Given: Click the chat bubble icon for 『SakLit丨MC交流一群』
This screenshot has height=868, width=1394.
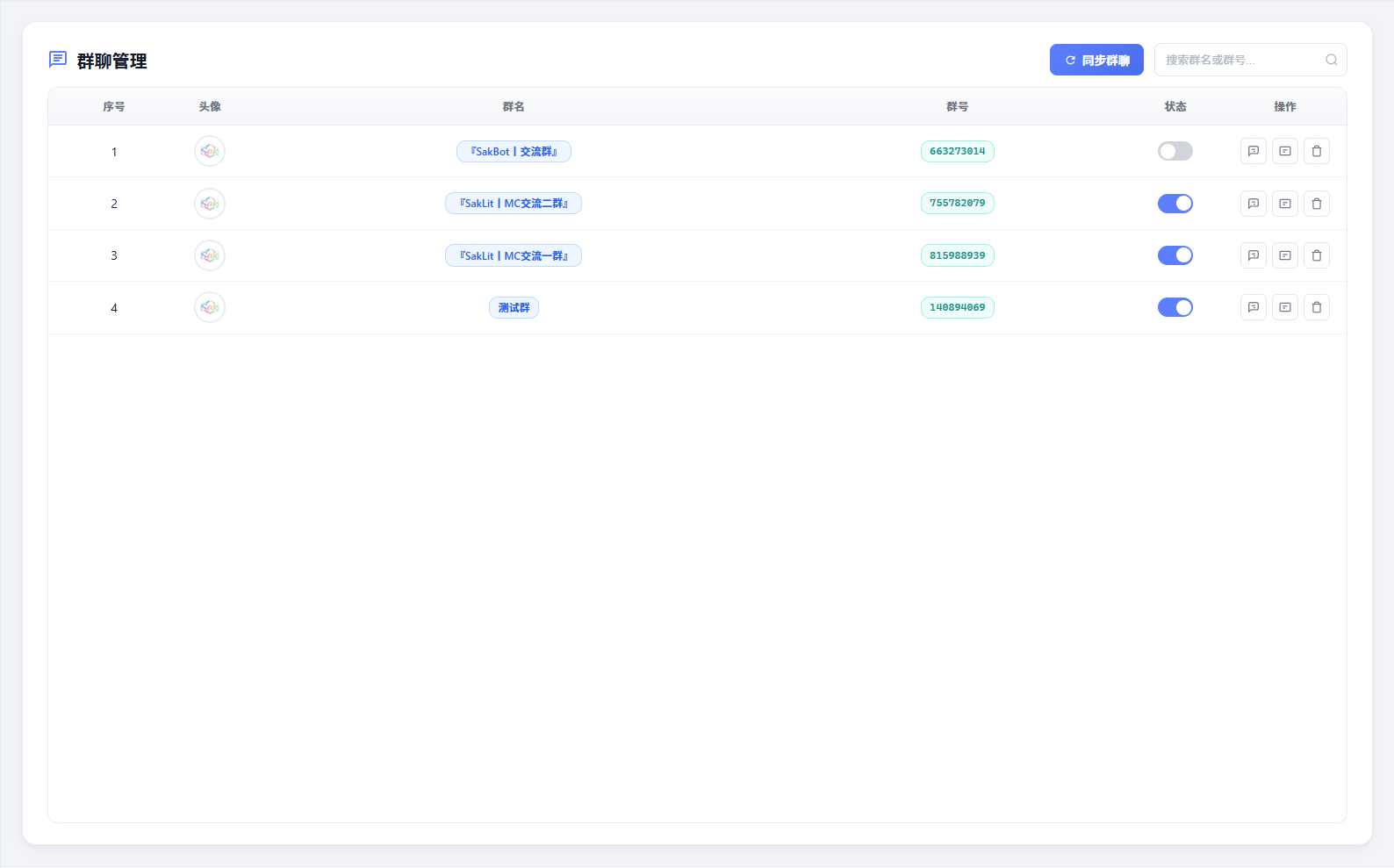Looking at the screenshot, I should [1254, 255].
